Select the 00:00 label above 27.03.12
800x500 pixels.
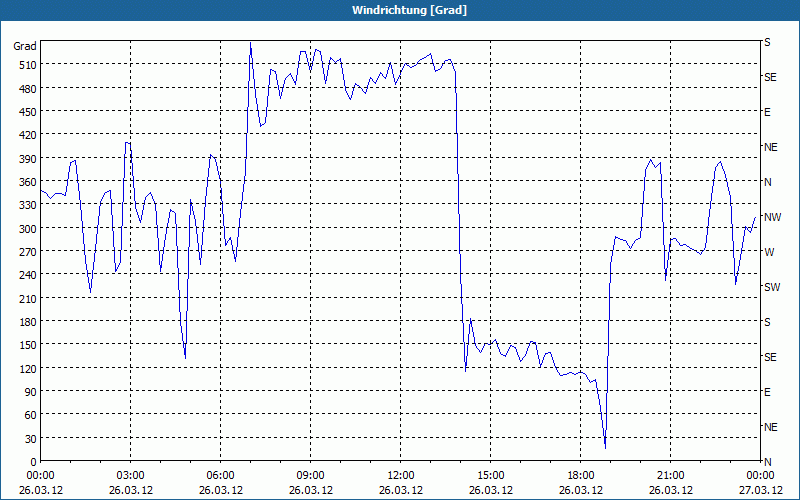(761, 476)
